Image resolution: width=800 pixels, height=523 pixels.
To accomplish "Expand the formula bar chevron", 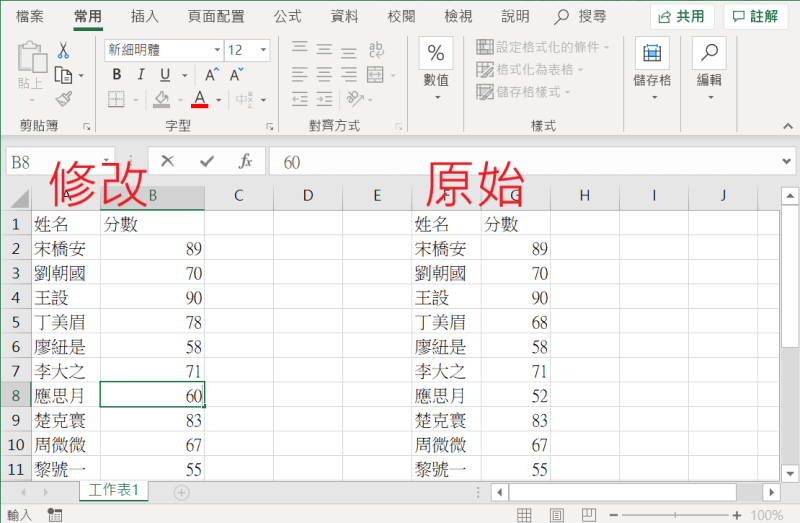I will click(x=786, y=162).
